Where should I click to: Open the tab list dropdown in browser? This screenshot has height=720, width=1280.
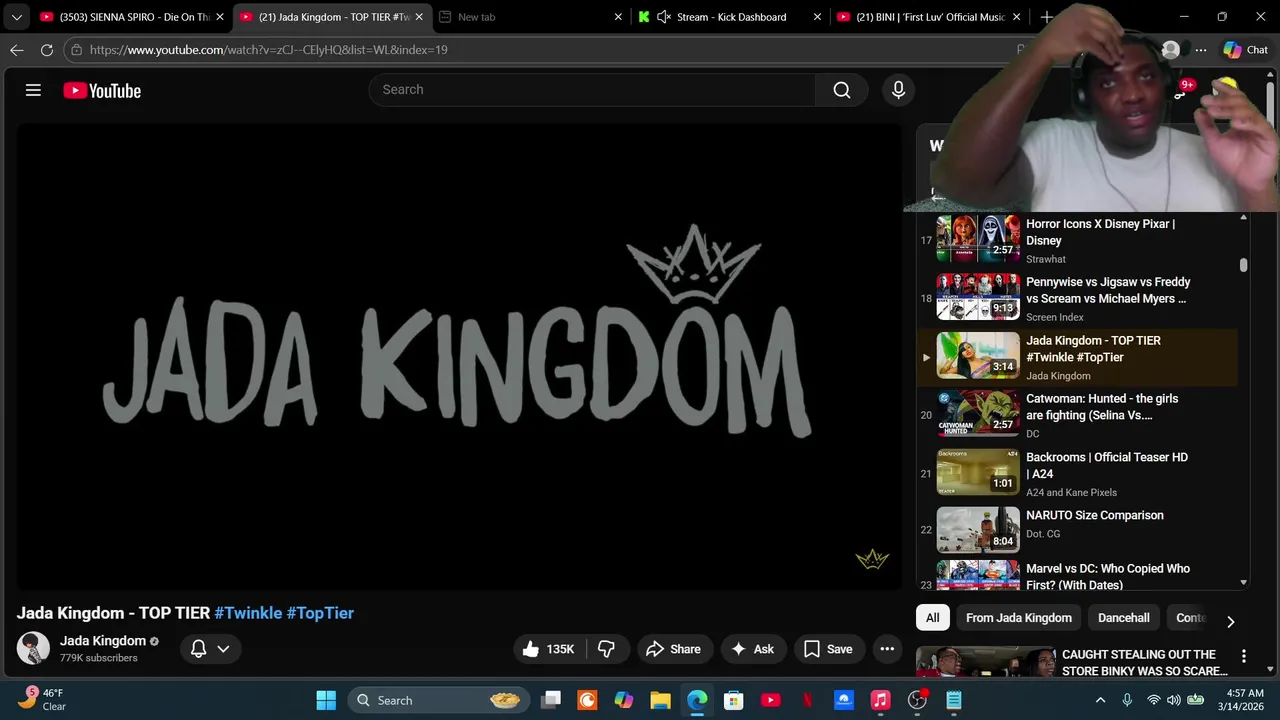(16, 17)
